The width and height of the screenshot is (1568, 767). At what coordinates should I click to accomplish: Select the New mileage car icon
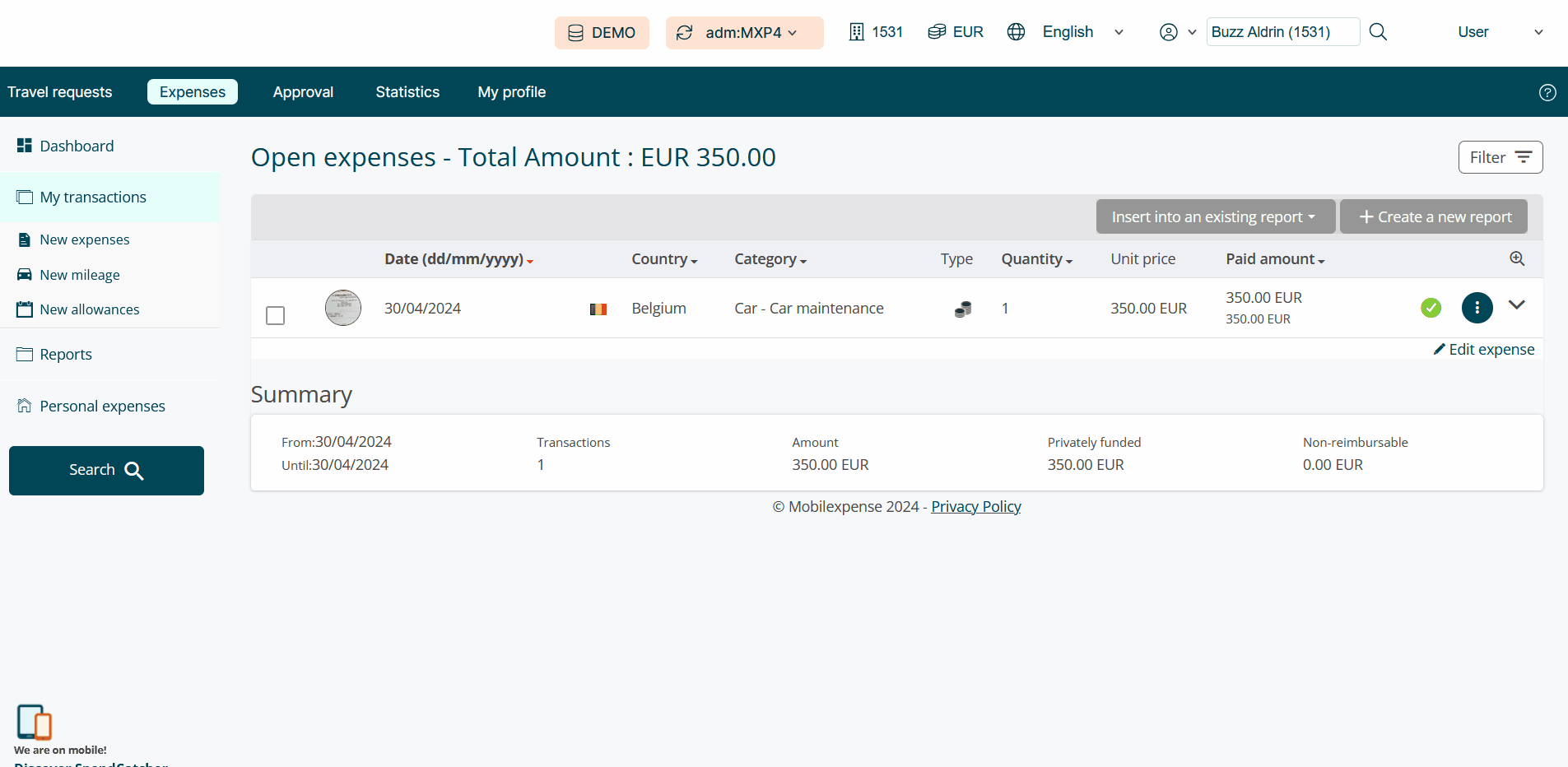(24, 274)
